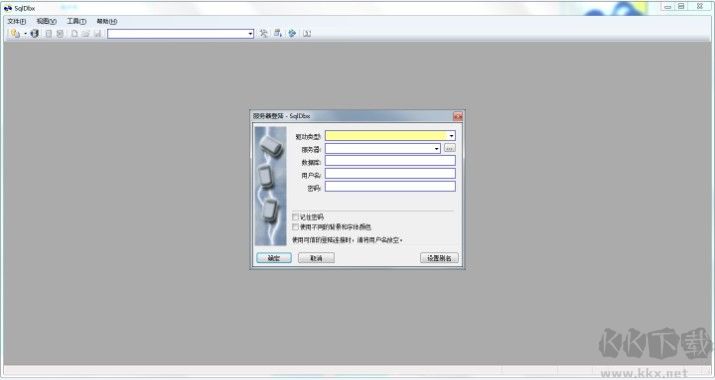
Task: Click into the 用户名 username field
Action: click(x=390, y=173)
